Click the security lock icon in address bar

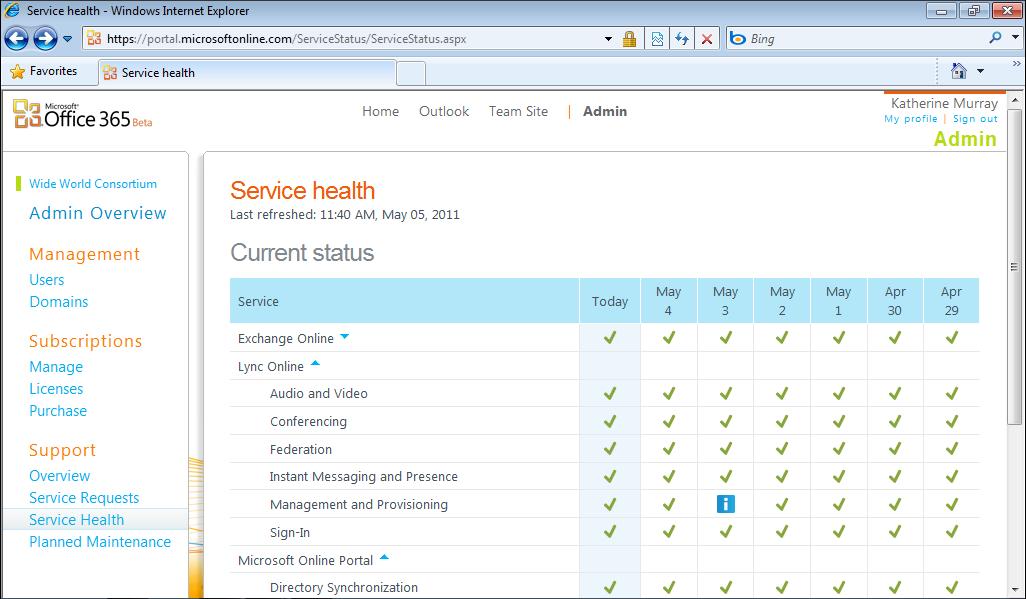tap(629, 39)
